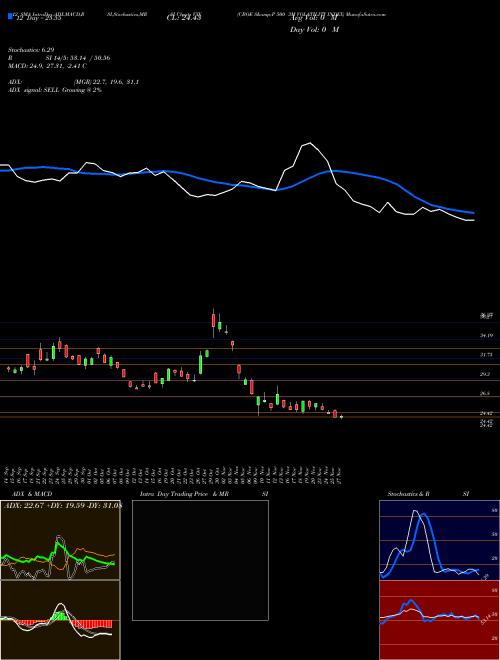The image size is (500, 660).
Task: Click the 'ADX: 22.67 +DY: 19.59 -DY: 31.08' header
Action: point(62,506)
